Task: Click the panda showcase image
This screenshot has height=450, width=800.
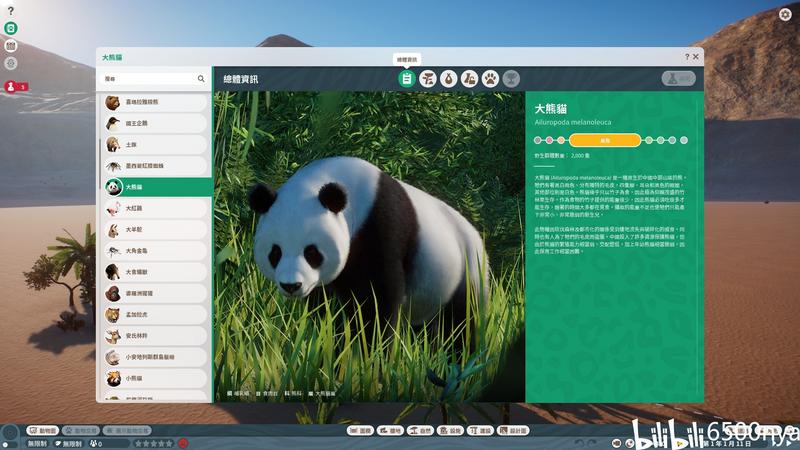Action: click(369, 246)
